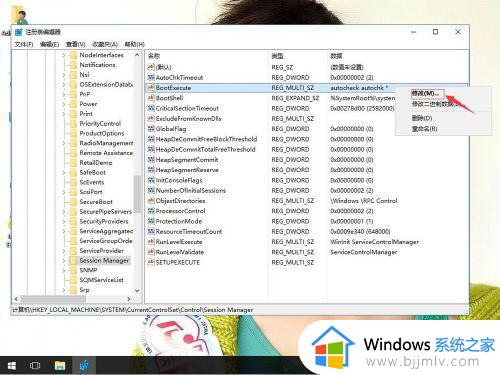The height and width of the screenshot is (375, 500).
Task: Open Task View on the taskbar
Action: pyautogui.click(x=35, y=366)
